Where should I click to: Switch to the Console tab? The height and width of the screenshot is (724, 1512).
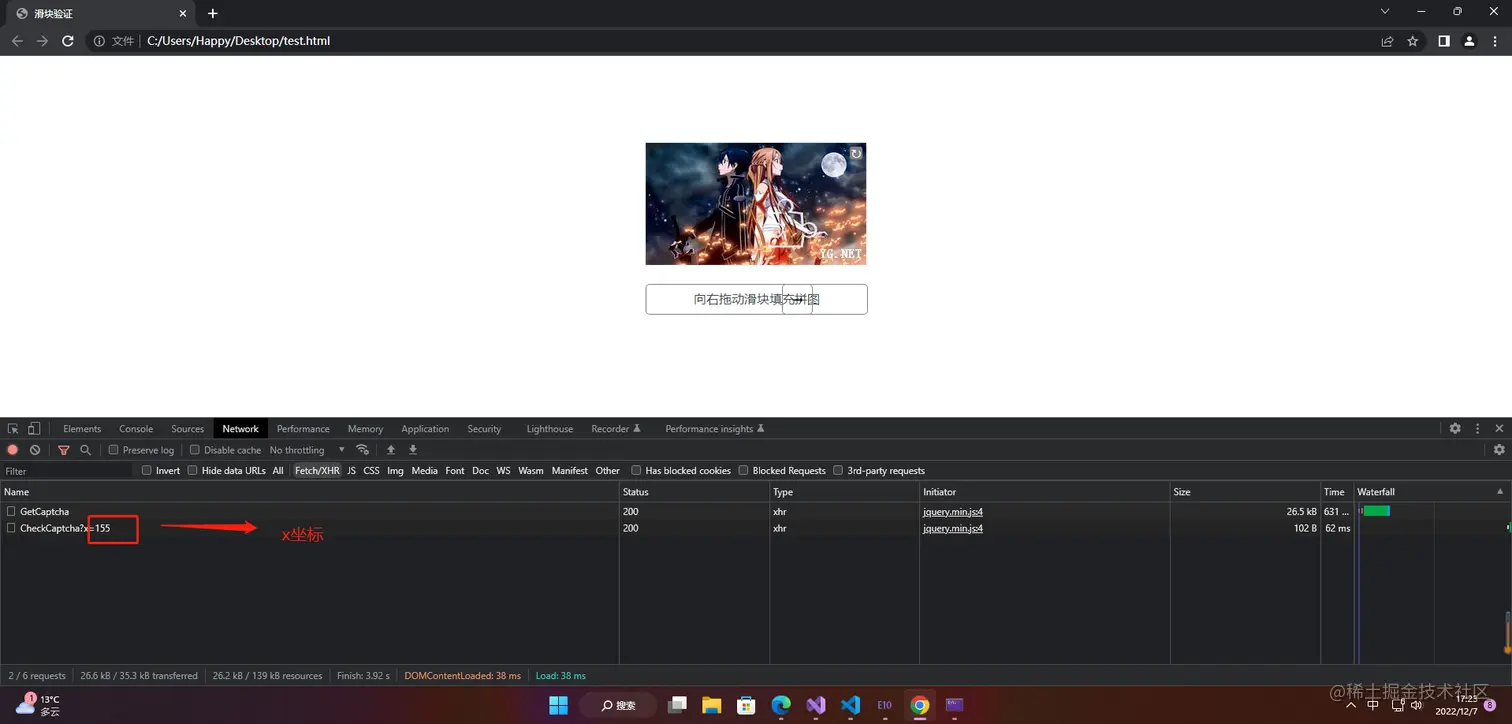136,429
